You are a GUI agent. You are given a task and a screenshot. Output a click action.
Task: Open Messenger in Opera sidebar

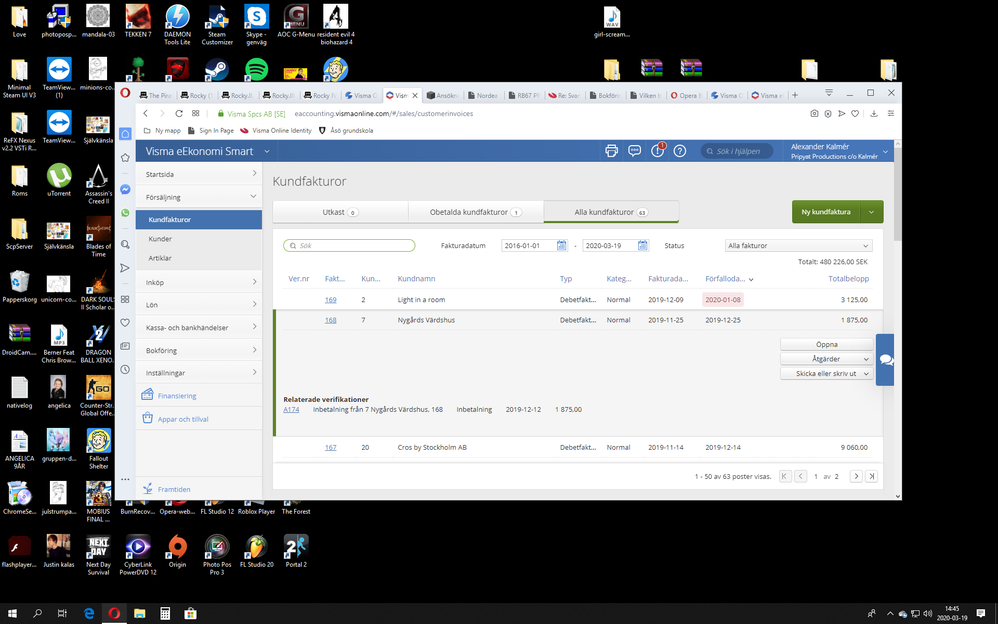coord(125,189)
